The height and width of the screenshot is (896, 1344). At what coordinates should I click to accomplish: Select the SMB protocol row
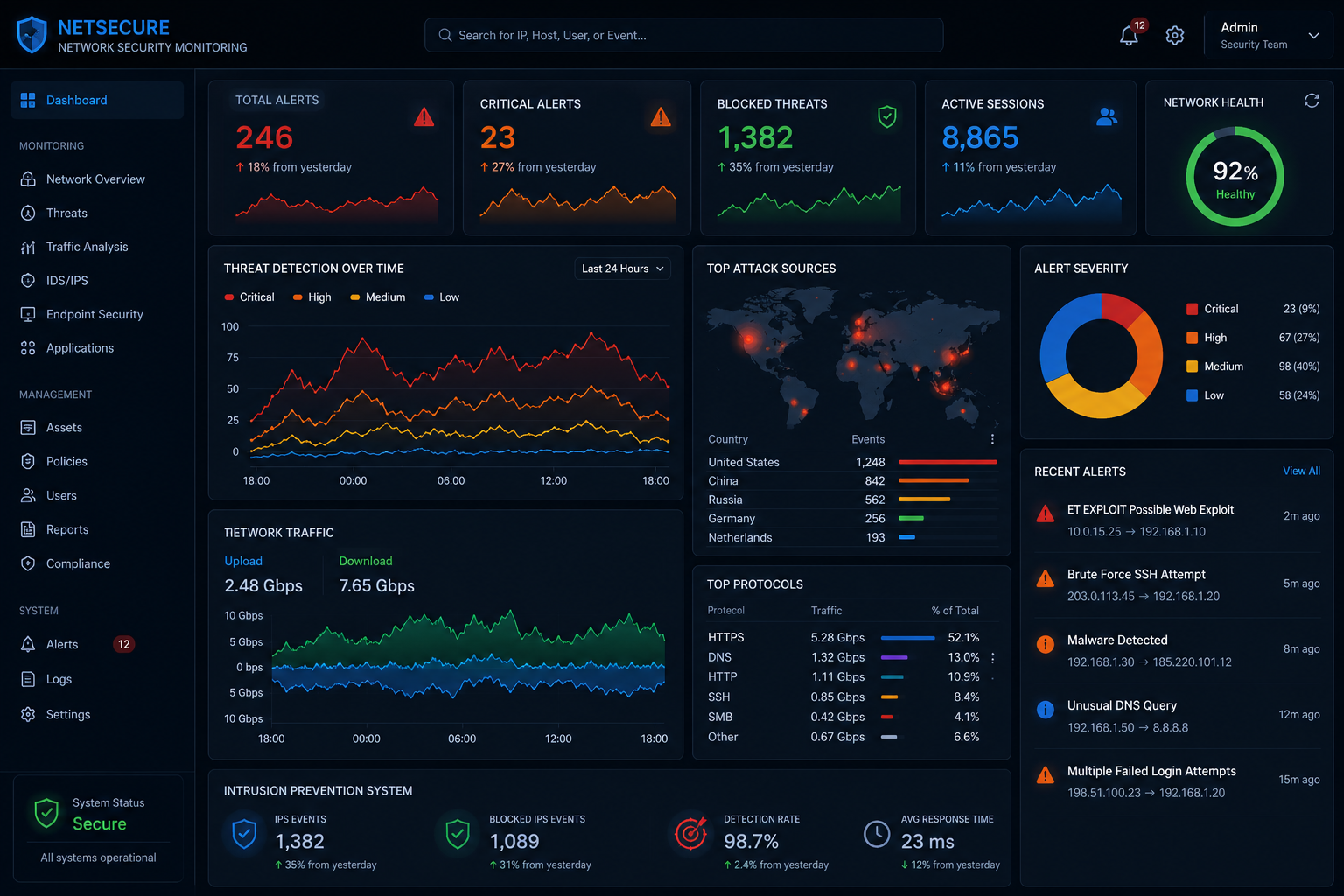coord(844,717)
